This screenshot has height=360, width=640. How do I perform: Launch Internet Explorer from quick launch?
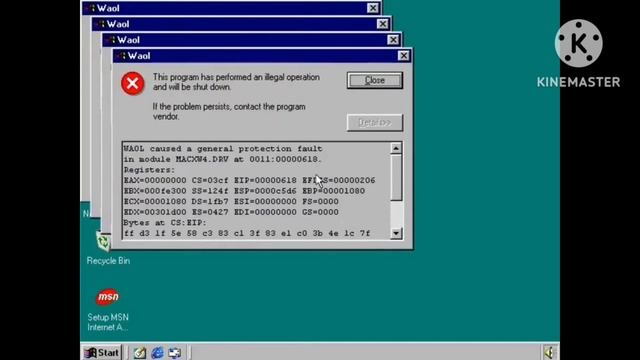click(157, 353)
